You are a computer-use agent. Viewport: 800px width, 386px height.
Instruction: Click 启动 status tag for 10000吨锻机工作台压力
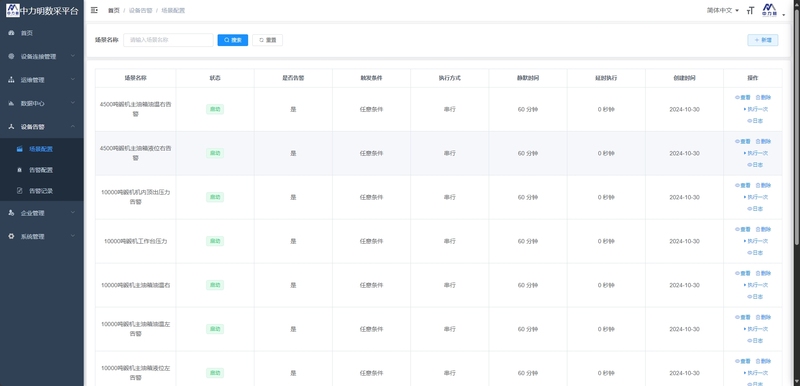215,241
